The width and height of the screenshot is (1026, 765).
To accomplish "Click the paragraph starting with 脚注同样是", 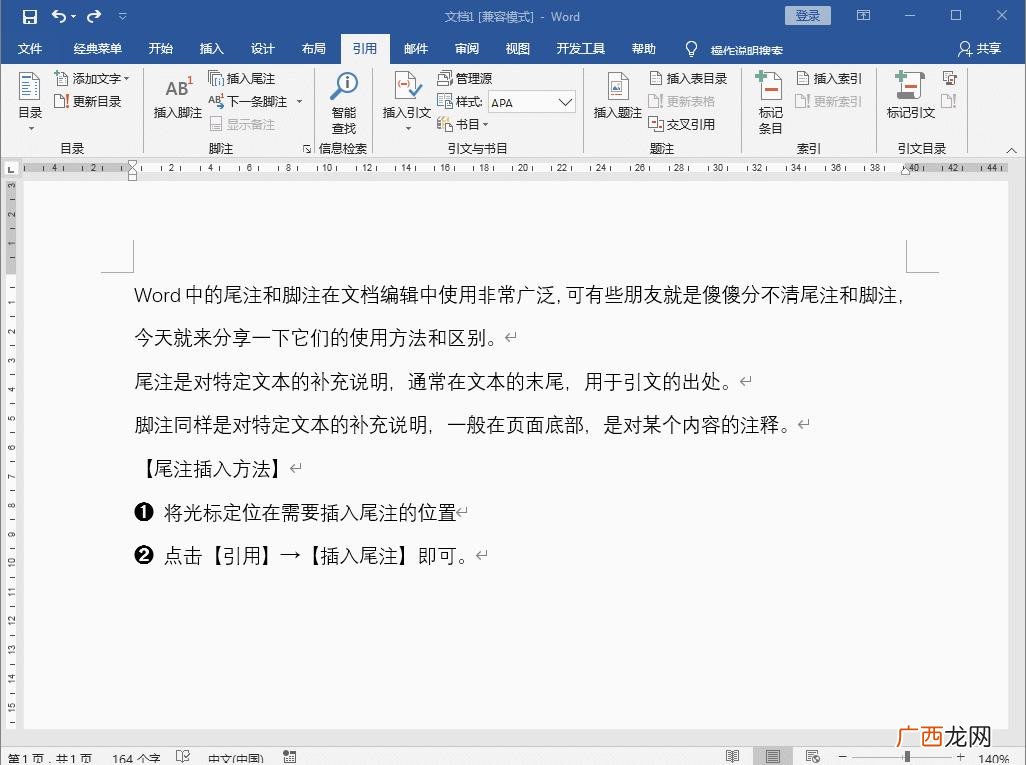I will click(x=472, y=425).
